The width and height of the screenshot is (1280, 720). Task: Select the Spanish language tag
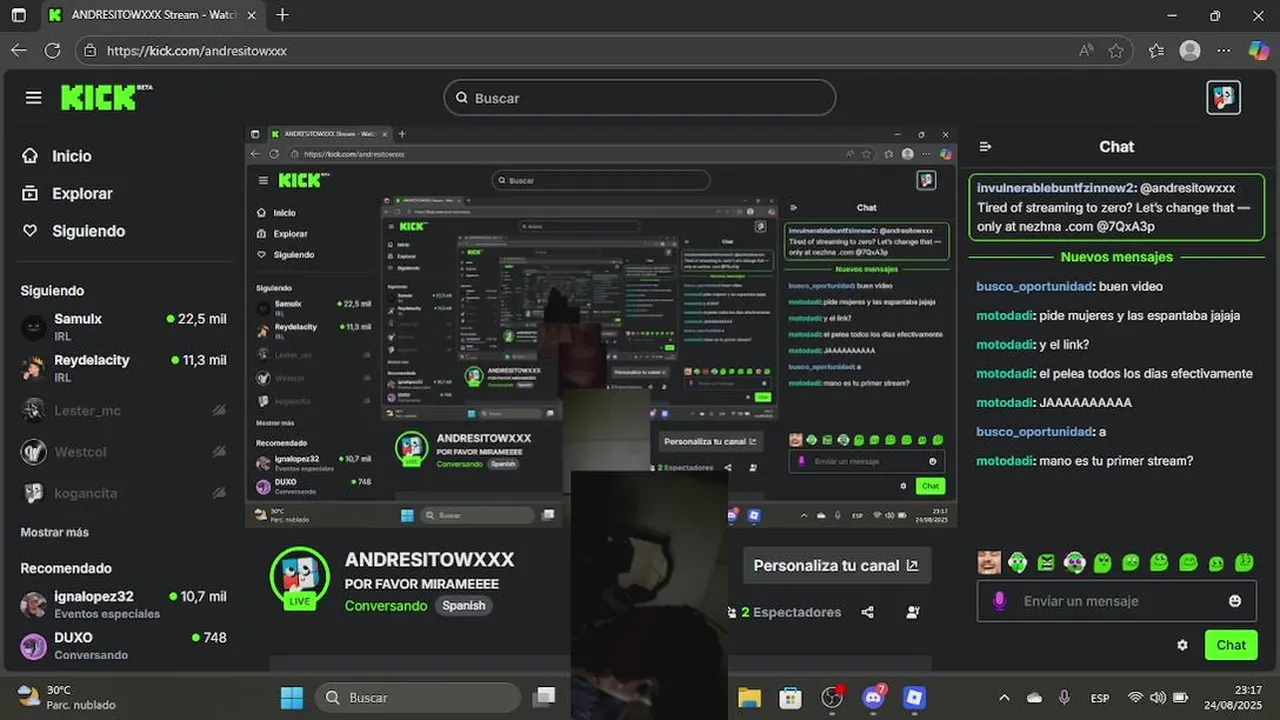coord(464,605)
